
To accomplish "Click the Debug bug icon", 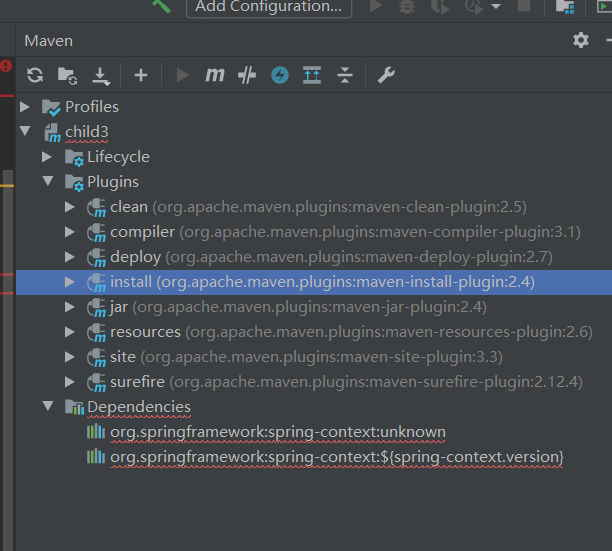I will pos(407,6).
